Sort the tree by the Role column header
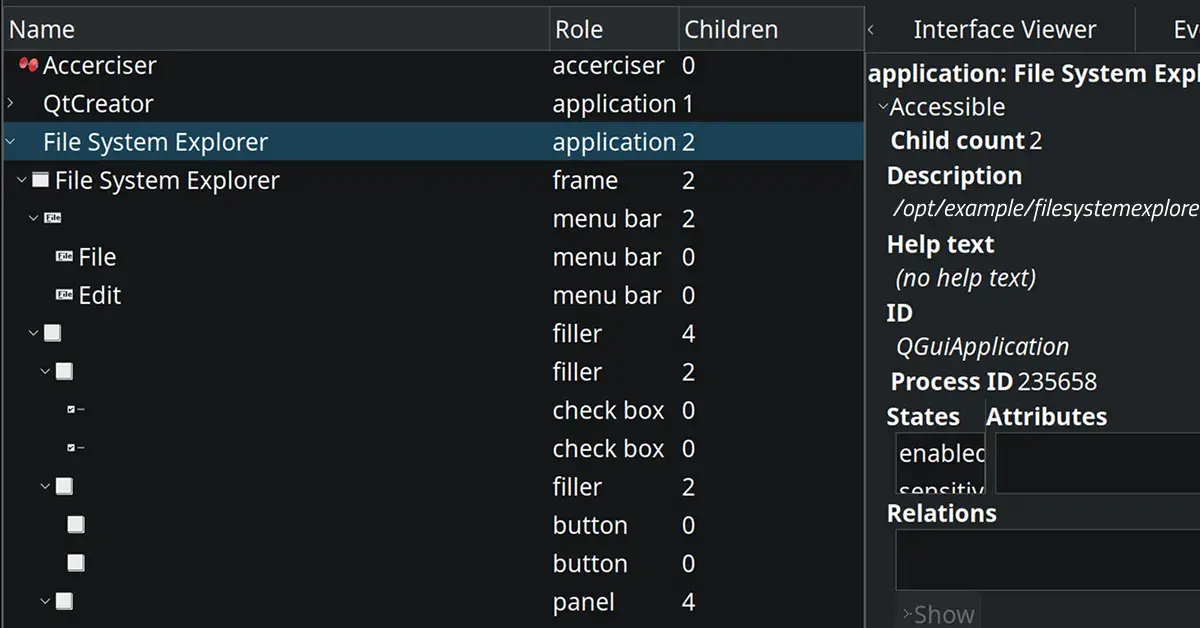 (x=612, y=30)
